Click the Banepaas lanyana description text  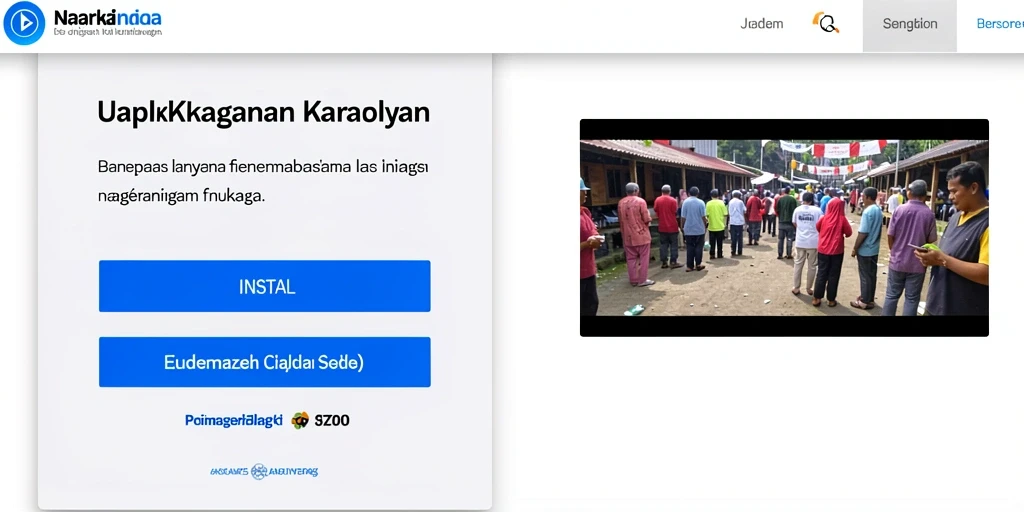pos(263,181)
